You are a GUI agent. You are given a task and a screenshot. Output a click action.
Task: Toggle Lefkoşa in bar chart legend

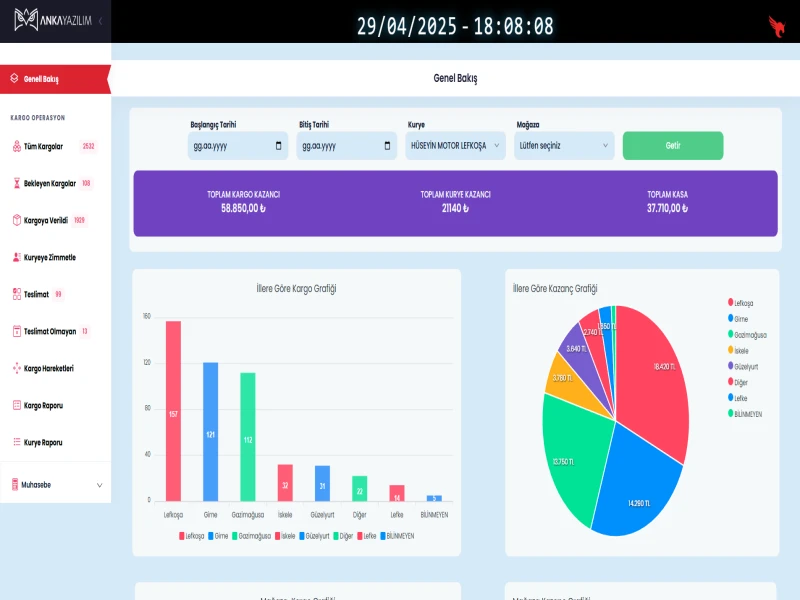192,536
